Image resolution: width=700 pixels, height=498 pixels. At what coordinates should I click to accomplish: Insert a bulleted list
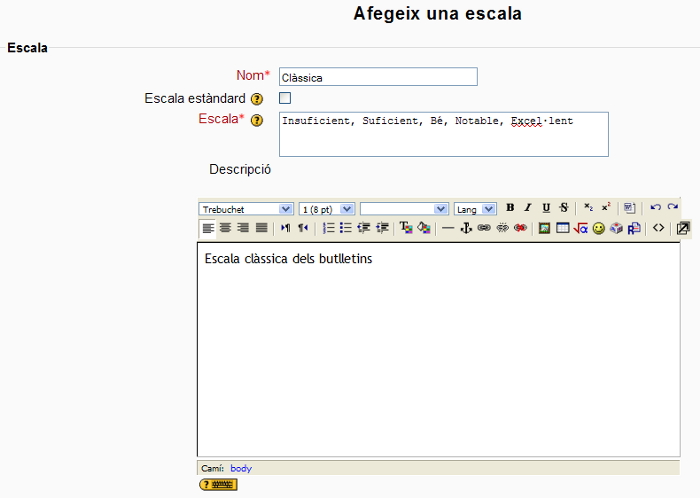[346, 228]
